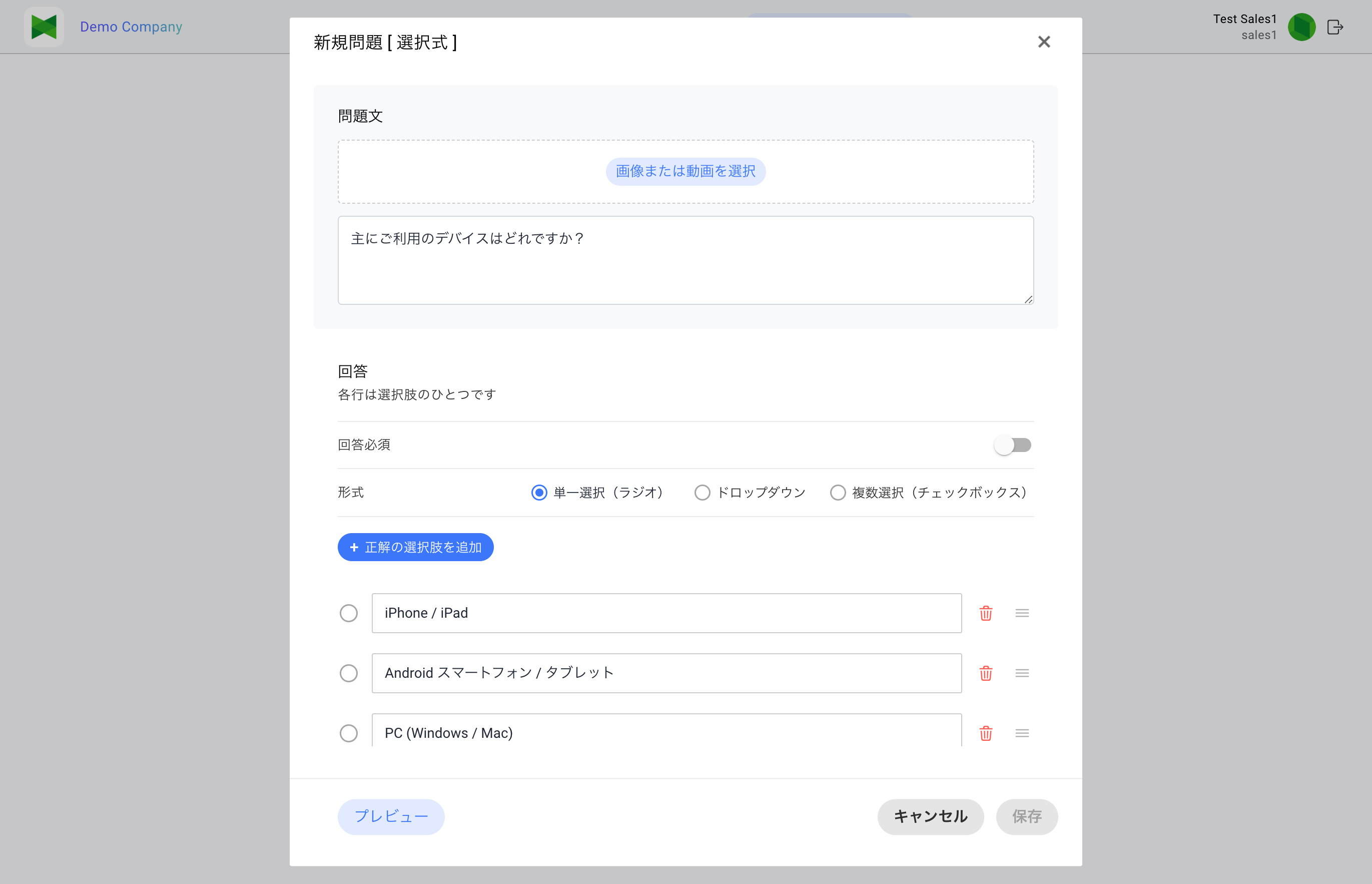Focus the 問題文 question text area
The height and width of the screenshot is (884, 1372).
(685, 260)
